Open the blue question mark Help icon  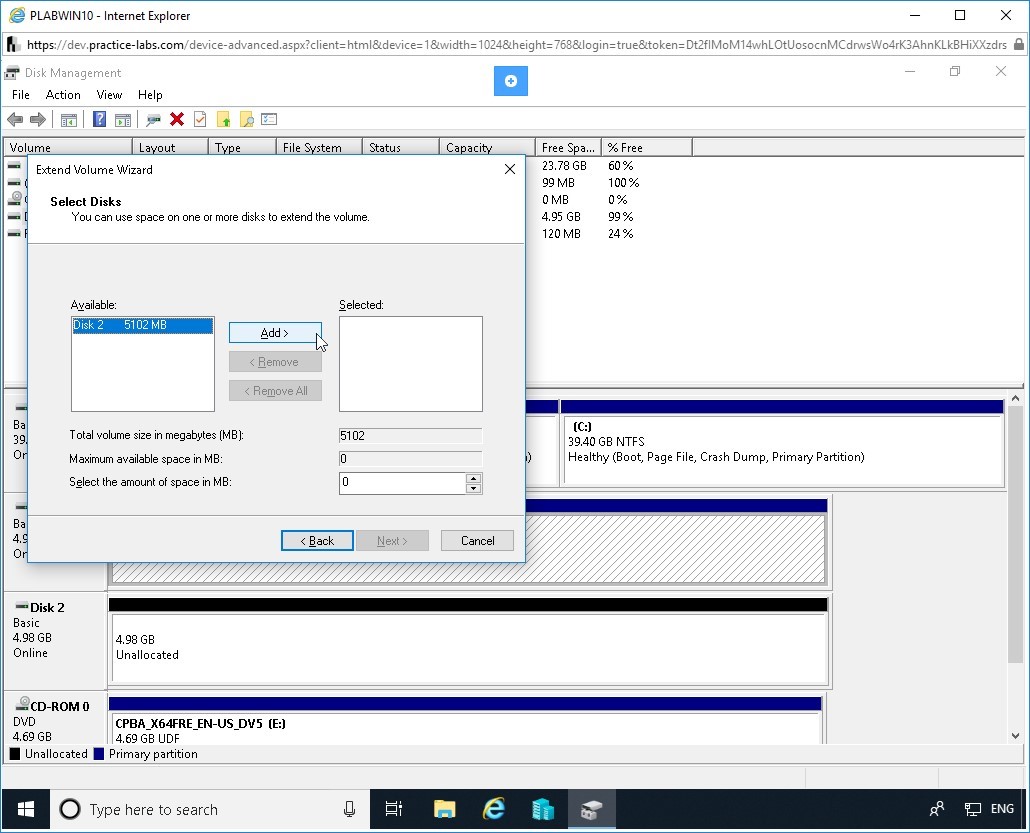point(99,119)
